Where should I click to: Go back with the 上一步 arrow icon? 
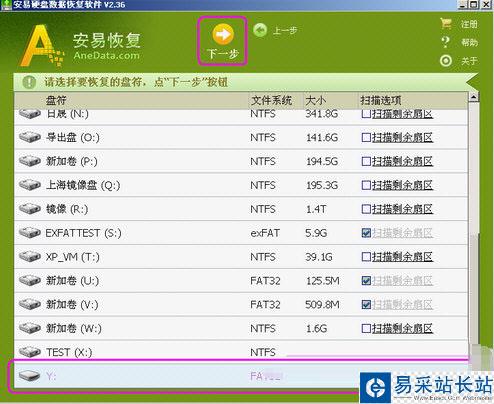[x=260, y=30]
